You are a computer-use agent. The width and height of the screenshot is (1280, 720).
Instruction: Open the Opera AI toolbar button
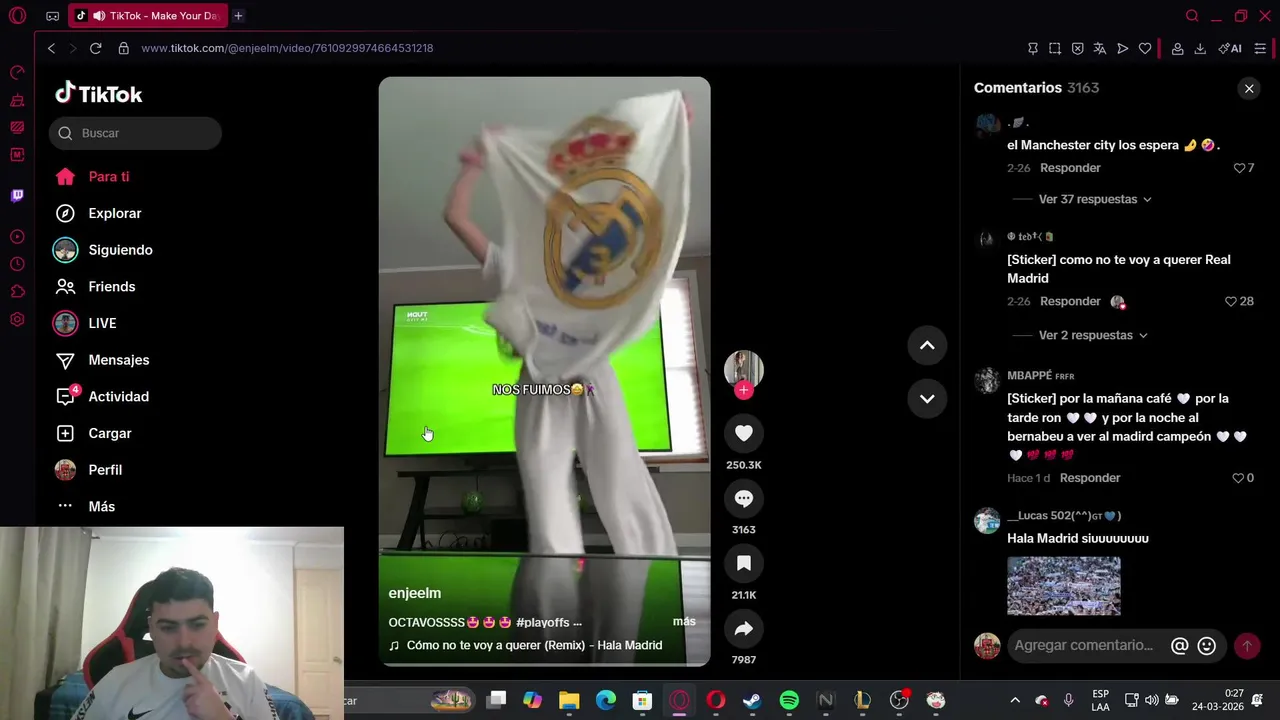tap(1230, 48)
